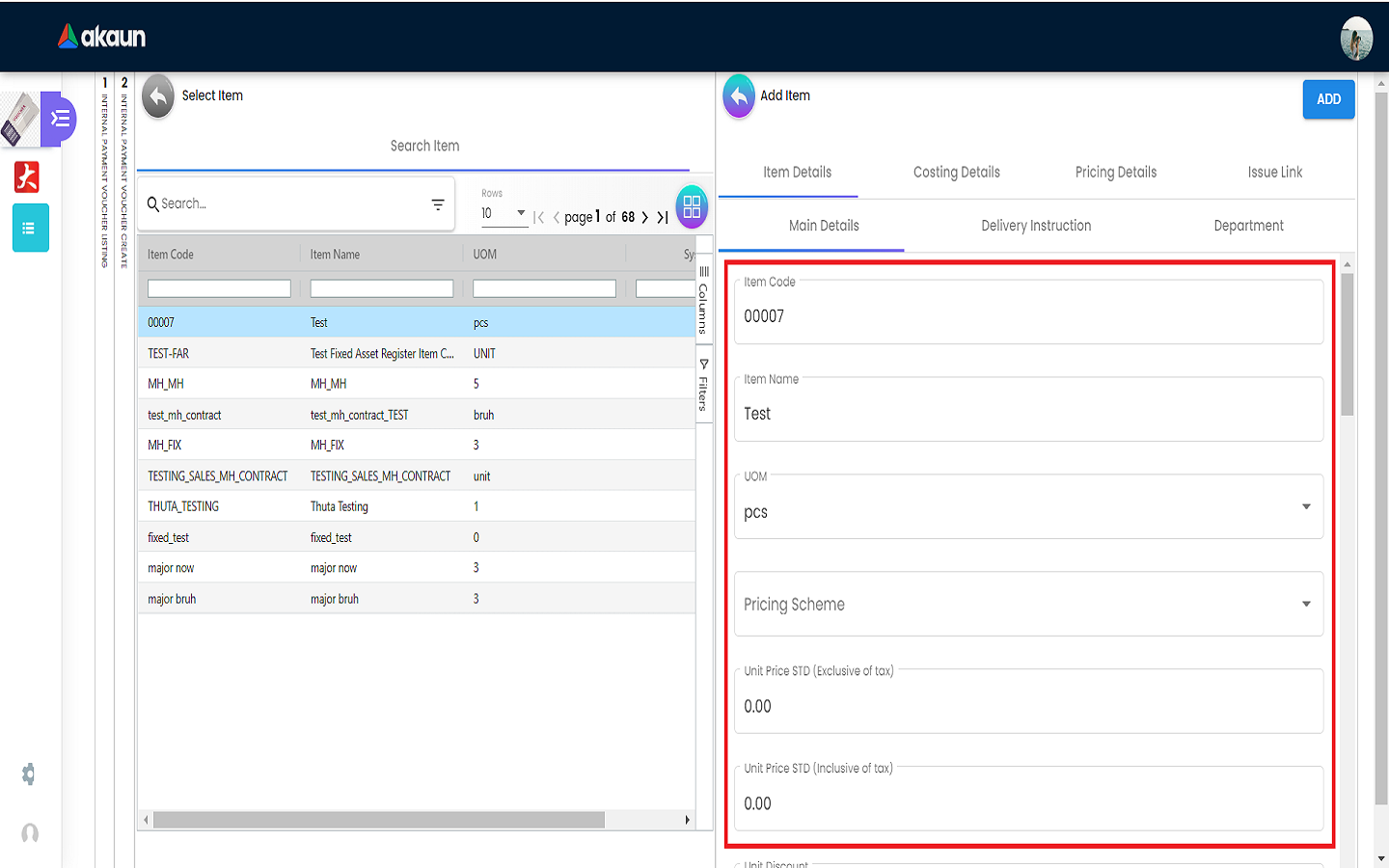
Task: Open the Filters side panel
Action: pos(703,386)
